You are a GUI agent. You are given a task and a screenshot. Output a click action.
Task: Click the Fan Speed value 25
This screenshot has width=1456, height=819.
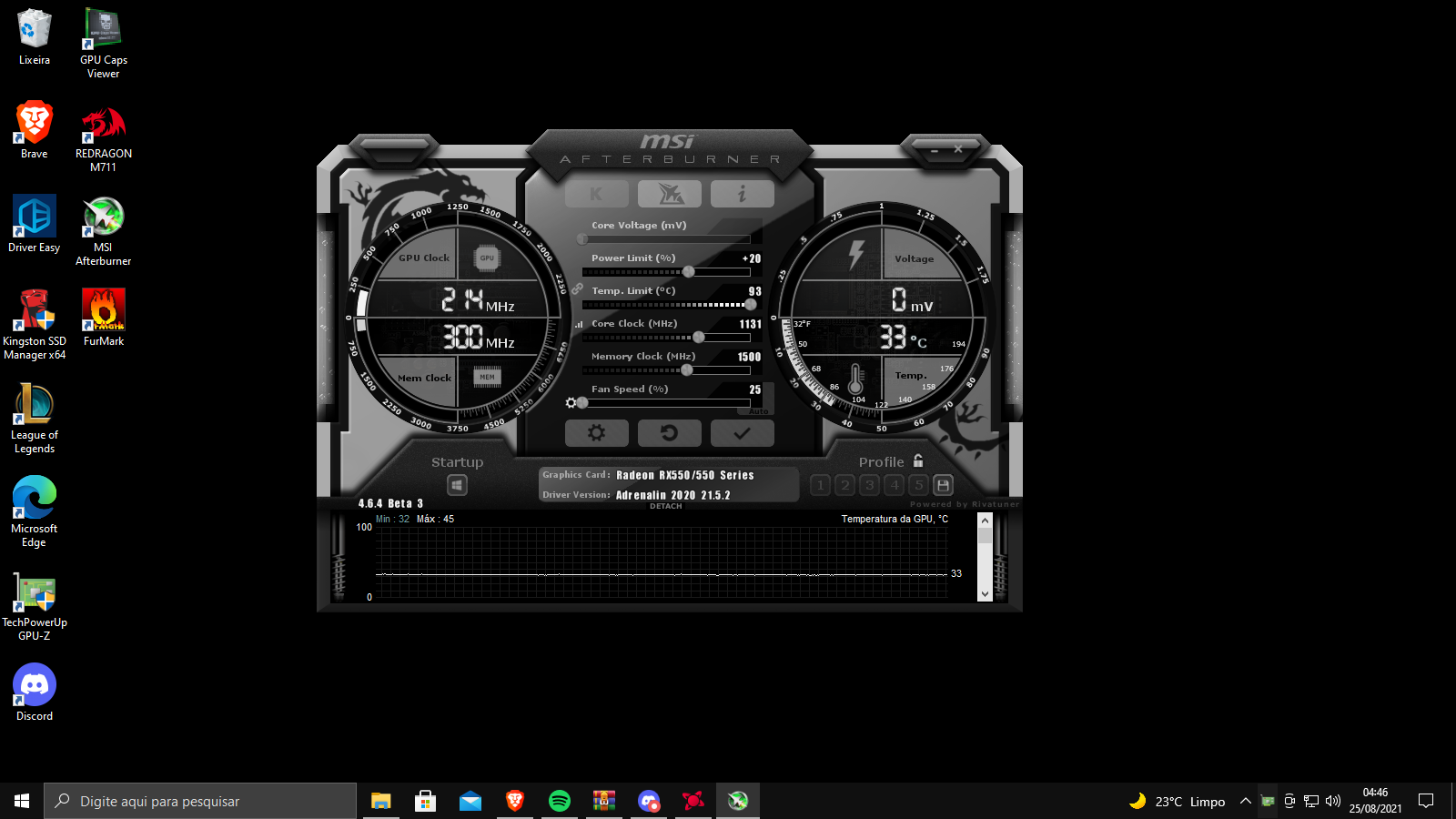tap(755, 389)
